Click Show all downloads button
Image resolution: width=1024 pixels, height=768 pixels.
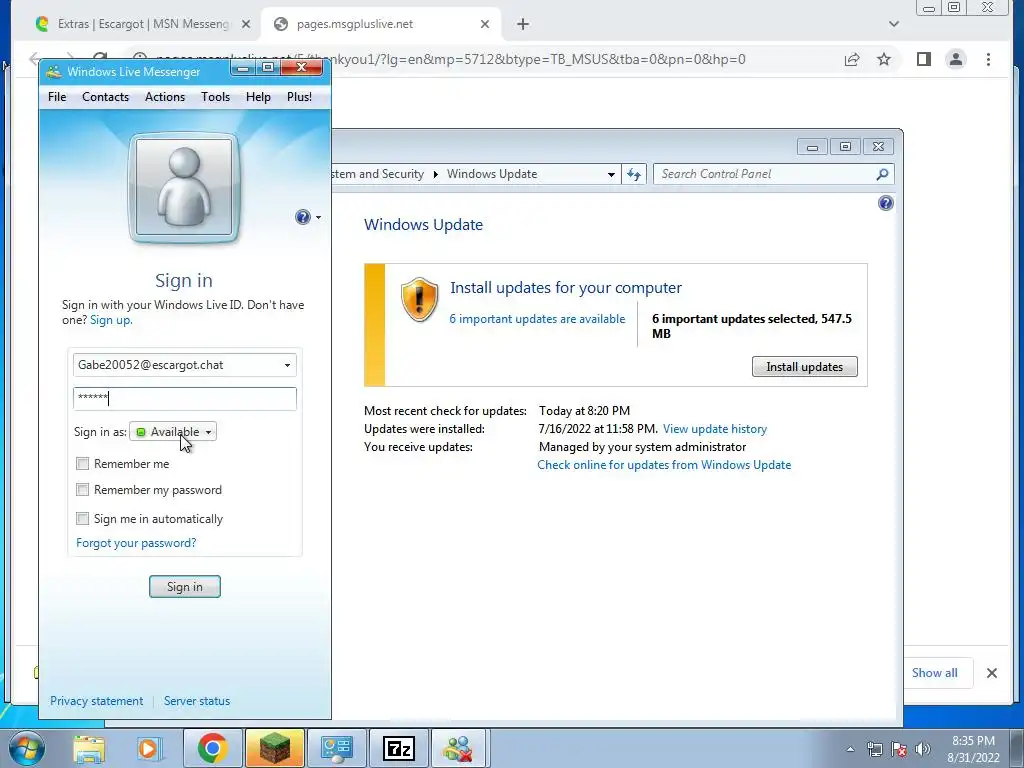tap(935, 673)
